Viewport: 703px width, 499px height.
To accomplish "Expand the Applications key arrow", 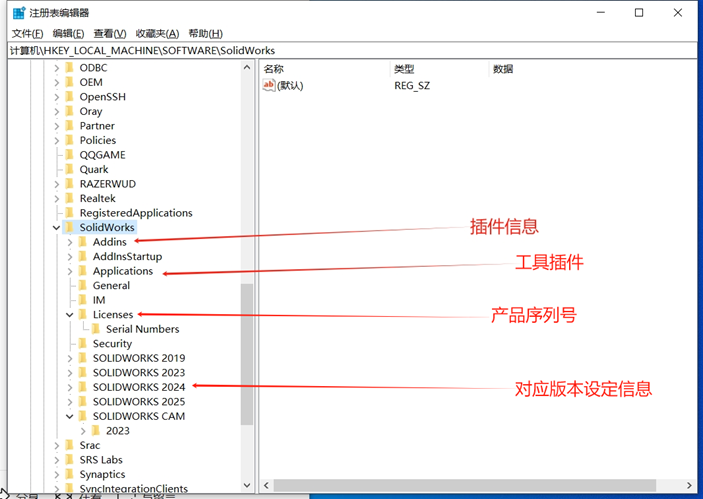I will 70,271.
